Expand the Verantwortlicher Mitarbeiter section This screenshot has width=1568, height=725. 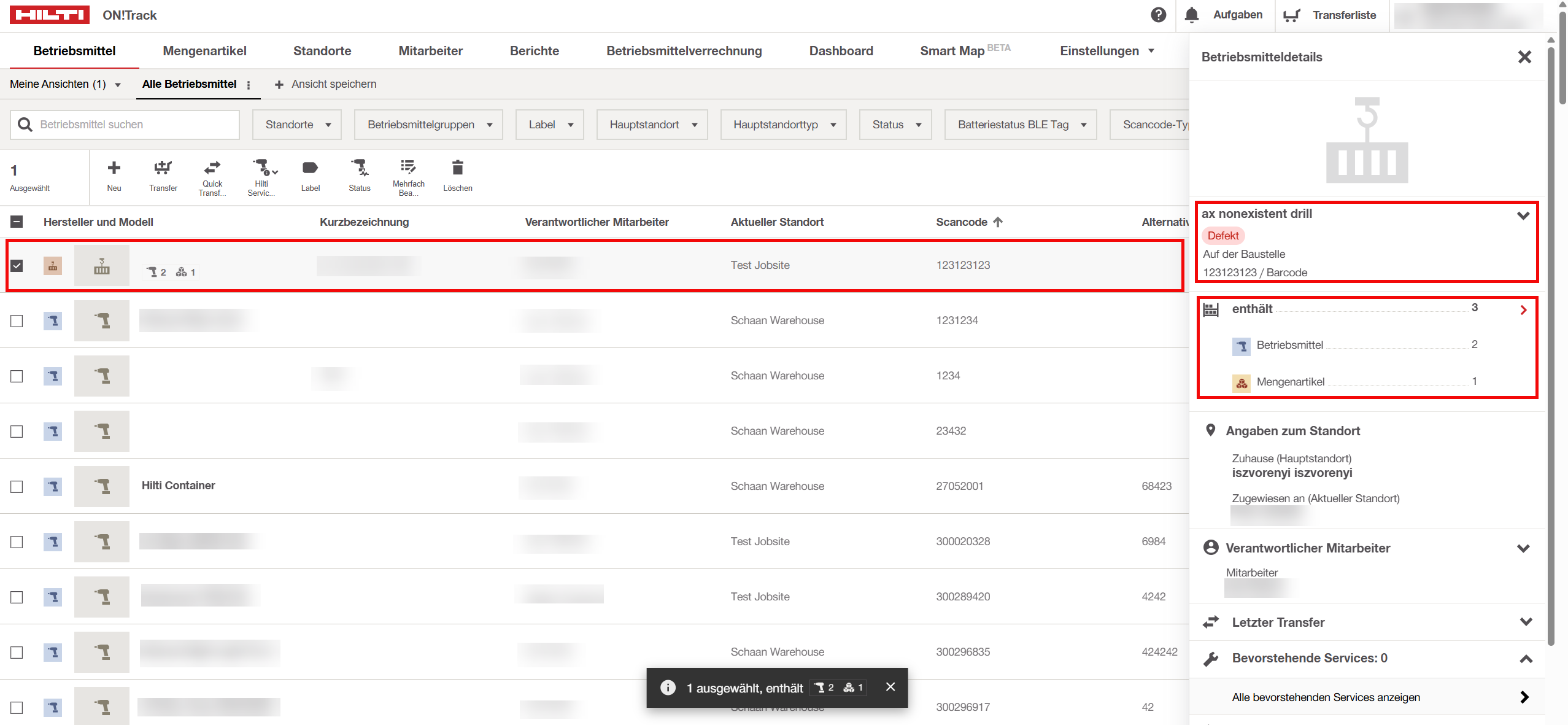pyautogui.click(x=1523, y=548)
